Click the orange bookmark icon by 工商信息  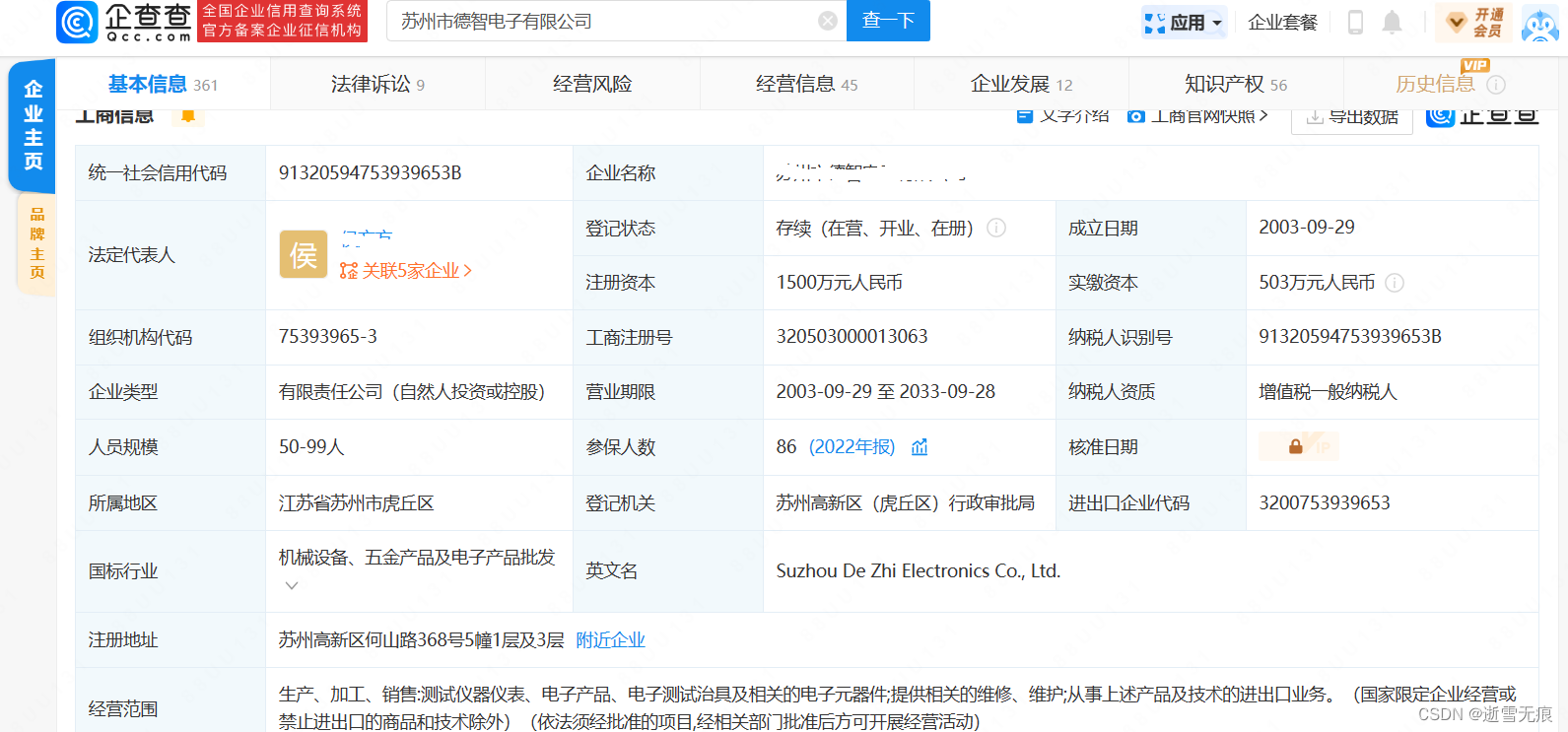point(187,116)
